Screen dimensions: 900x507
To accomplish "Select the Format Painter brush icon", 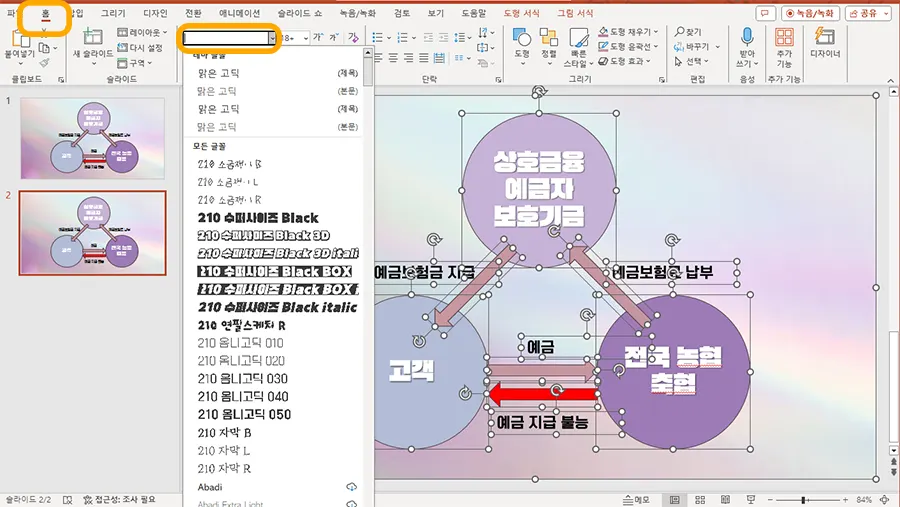I will [44, 63].
